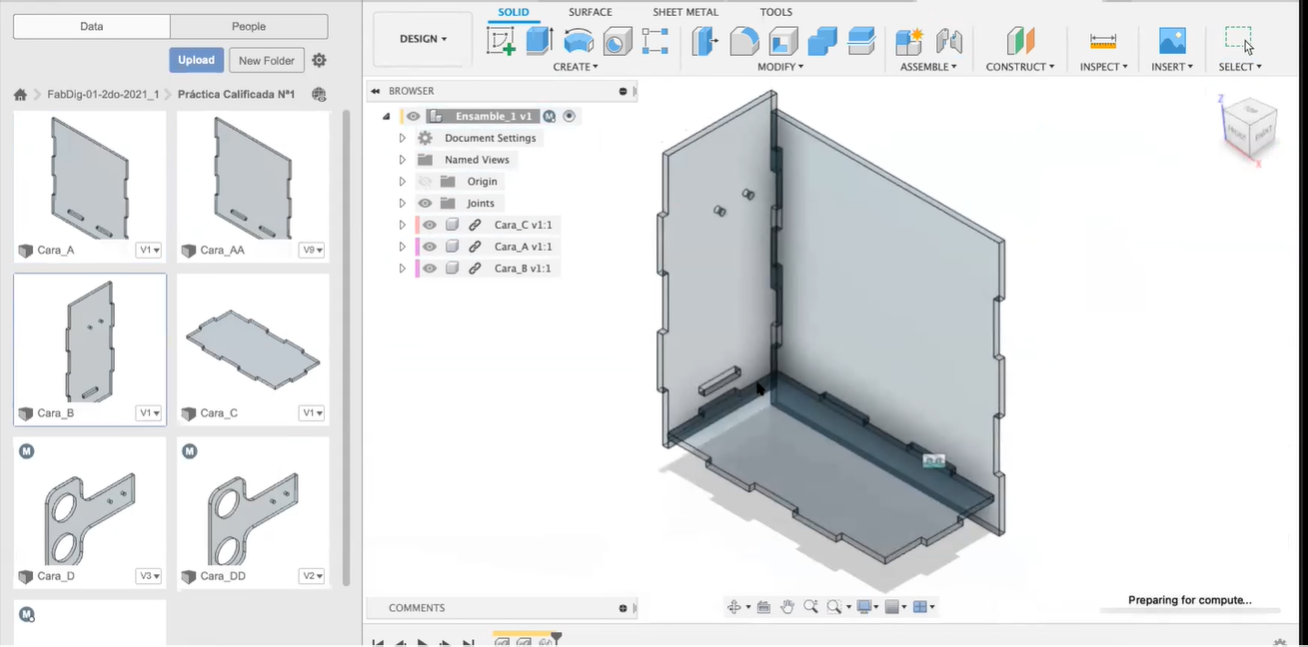Viewport: 1308px width, 647px height.
Task: Select the Hole tool
Action: pyautogui.click(x=618, y=41)
